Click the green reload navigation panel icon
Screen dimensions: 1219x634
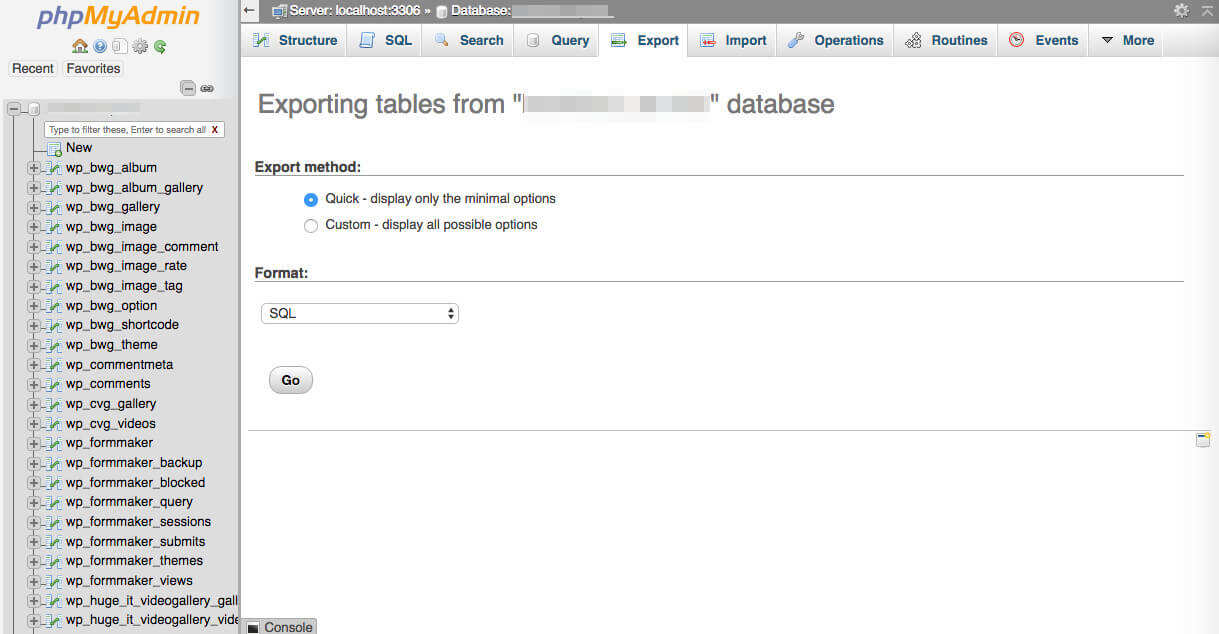[160, 46]
